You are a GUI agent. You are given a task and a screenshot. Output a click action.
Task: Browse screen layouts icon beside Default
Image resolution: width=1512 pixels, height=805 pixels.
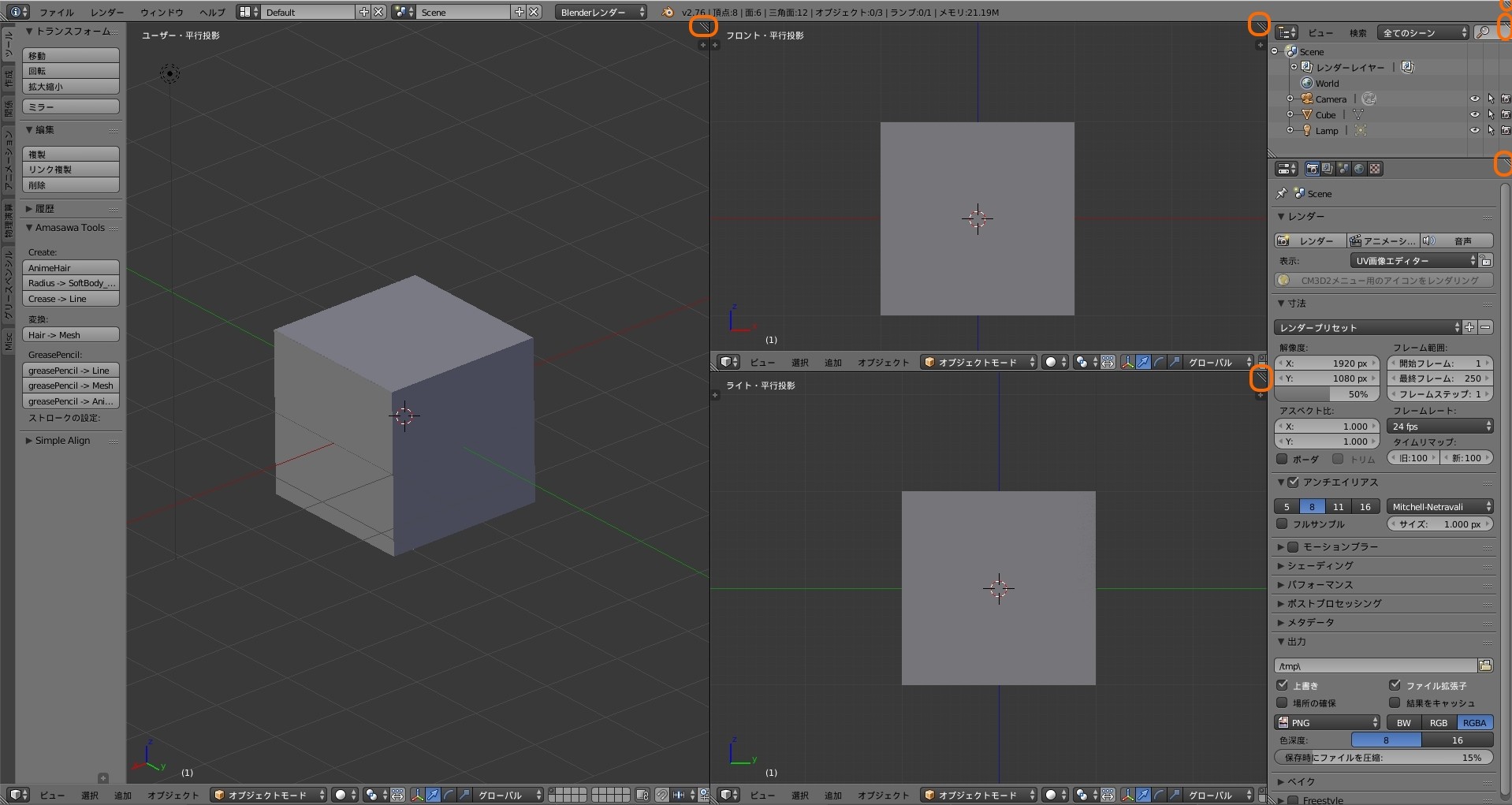click(x=248, y=12)
